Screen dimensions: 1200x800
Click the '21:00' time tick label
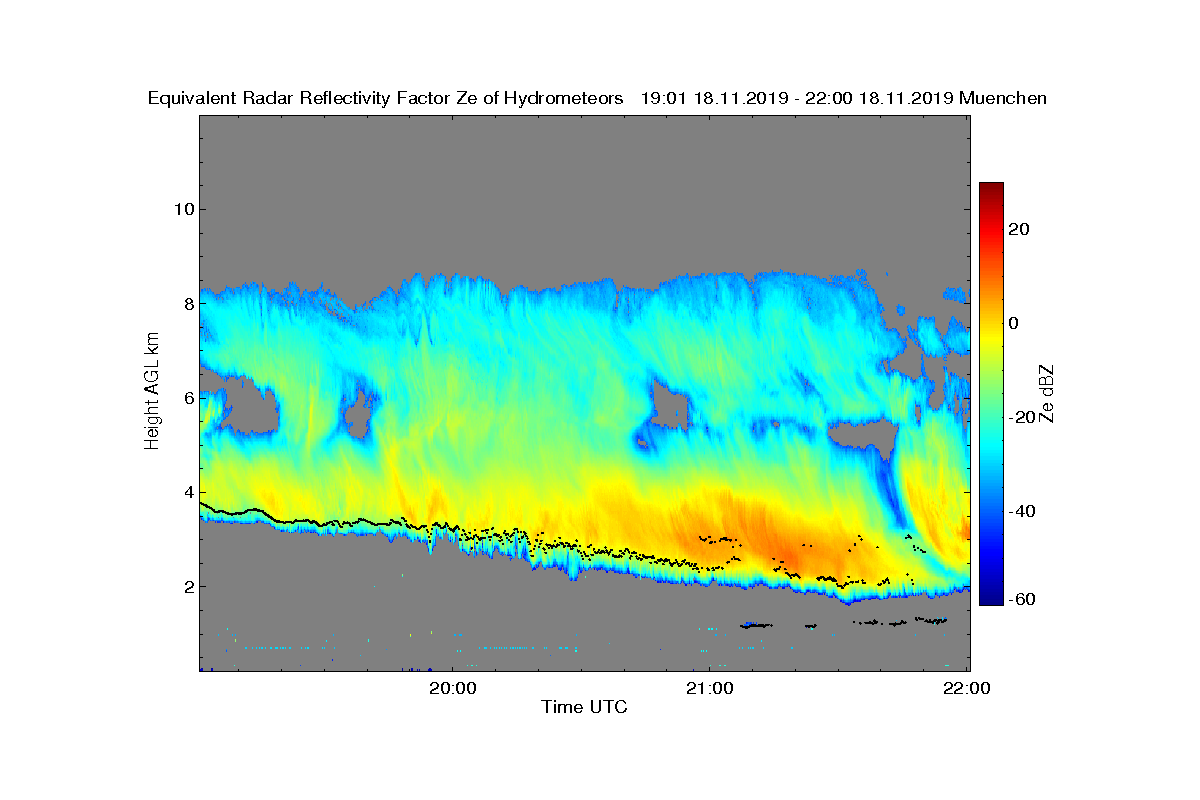pos(709,688)
